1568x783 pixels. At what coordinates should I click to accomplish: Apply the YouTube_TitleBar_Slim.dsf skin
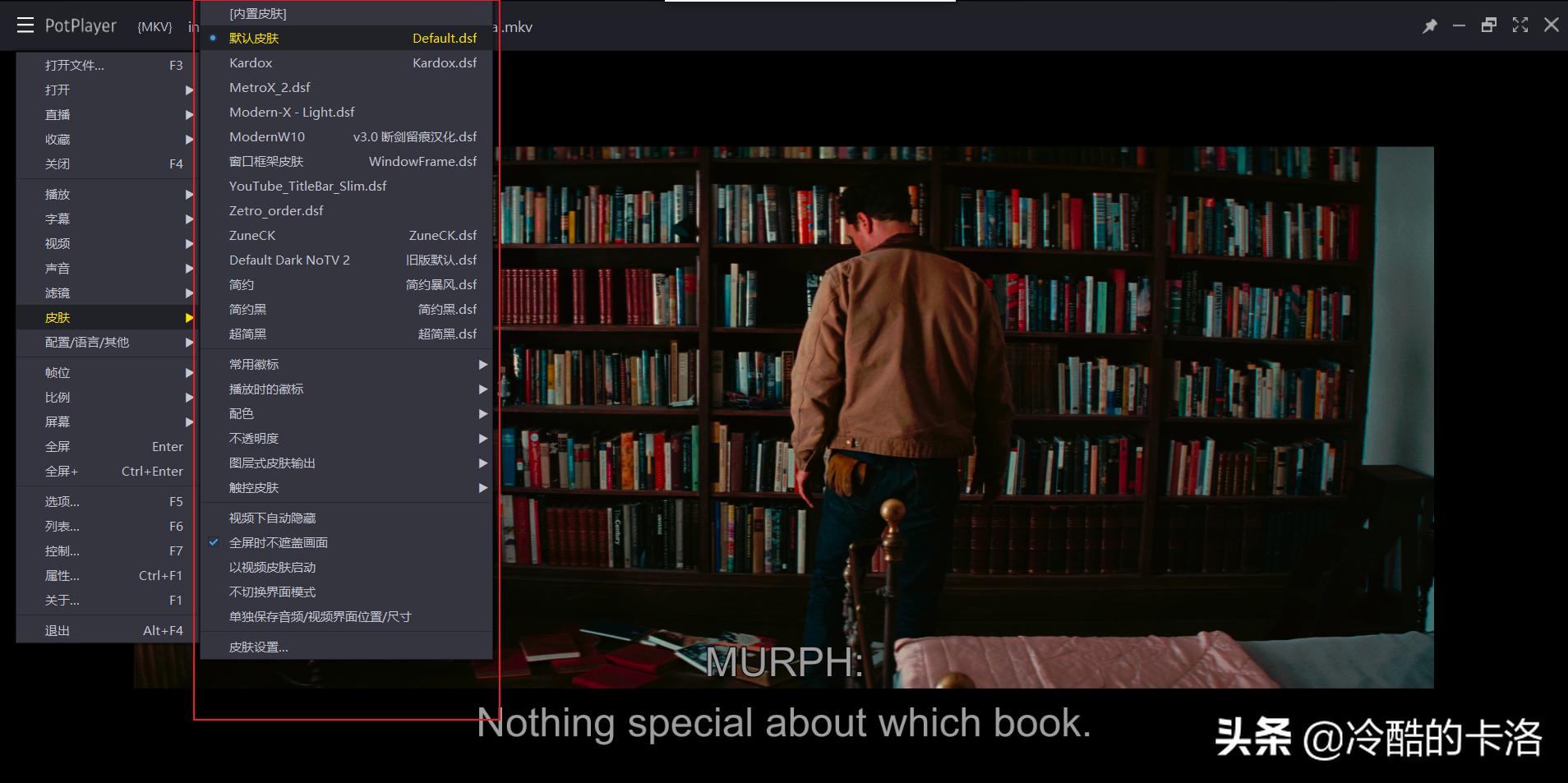point(346,186)
